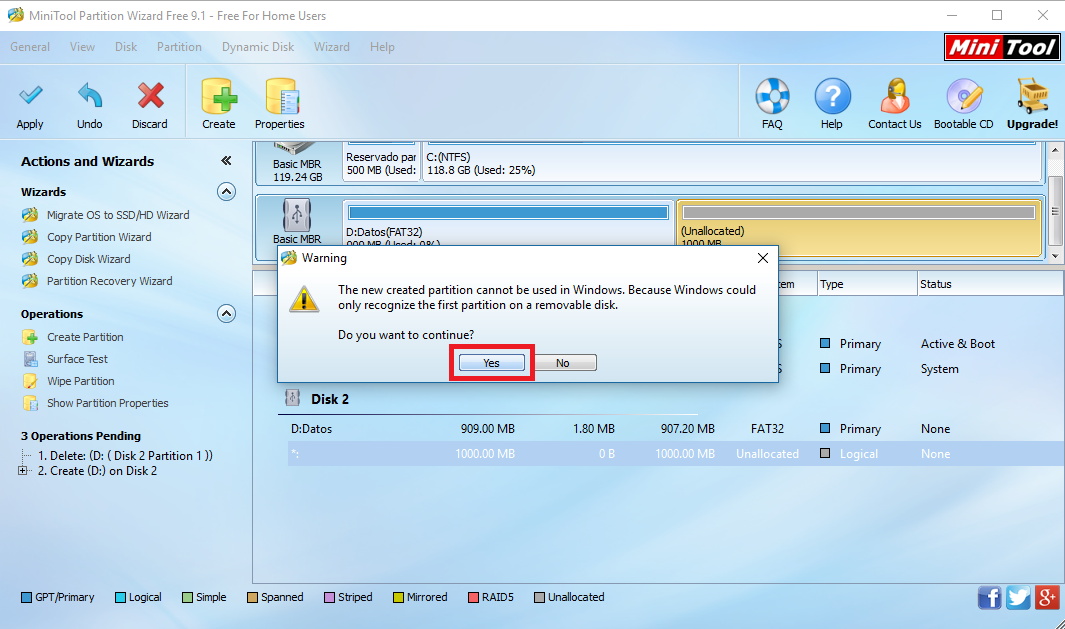Open the Disk menu
The width and height of the screenshot is (1065, 629).
coord(126,47)
